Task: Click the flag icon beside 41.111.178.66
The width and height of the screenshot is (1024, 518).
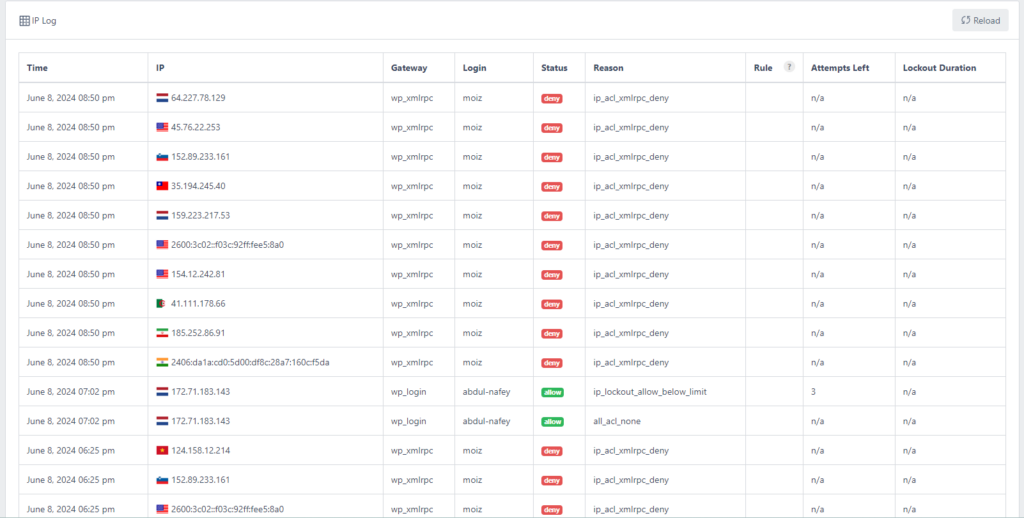Action: pos(162,304)
